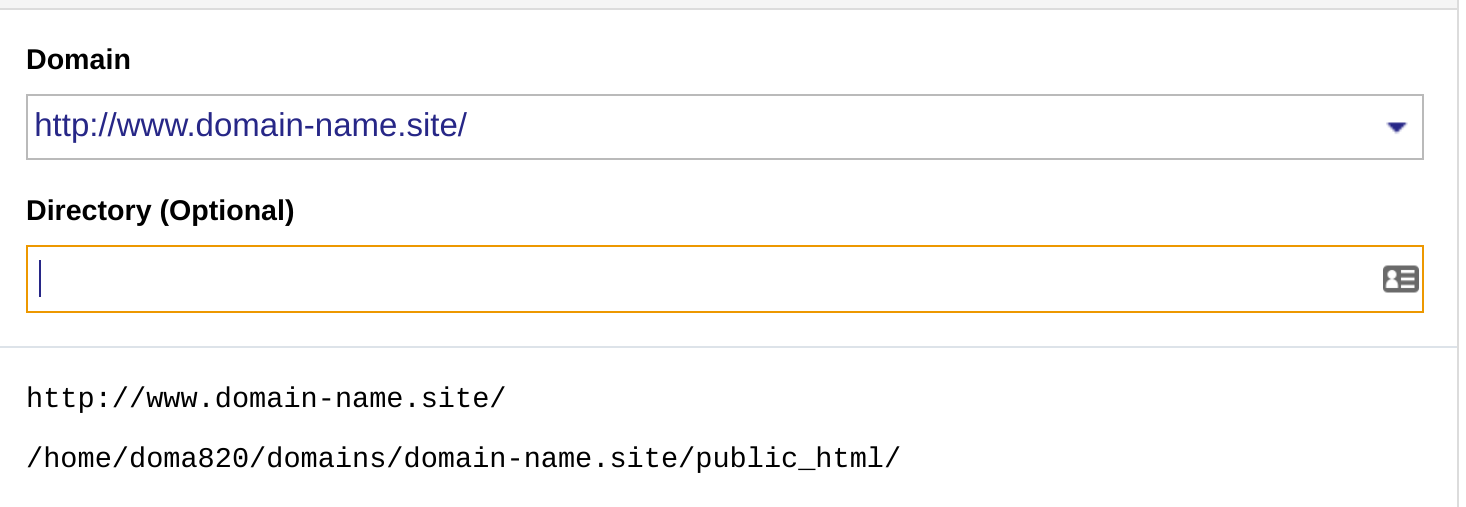Click the /home/doma820/domains path text
The height and width of the screenshot is (507, 1466).
pyautogui.click(x=214, y=459)
